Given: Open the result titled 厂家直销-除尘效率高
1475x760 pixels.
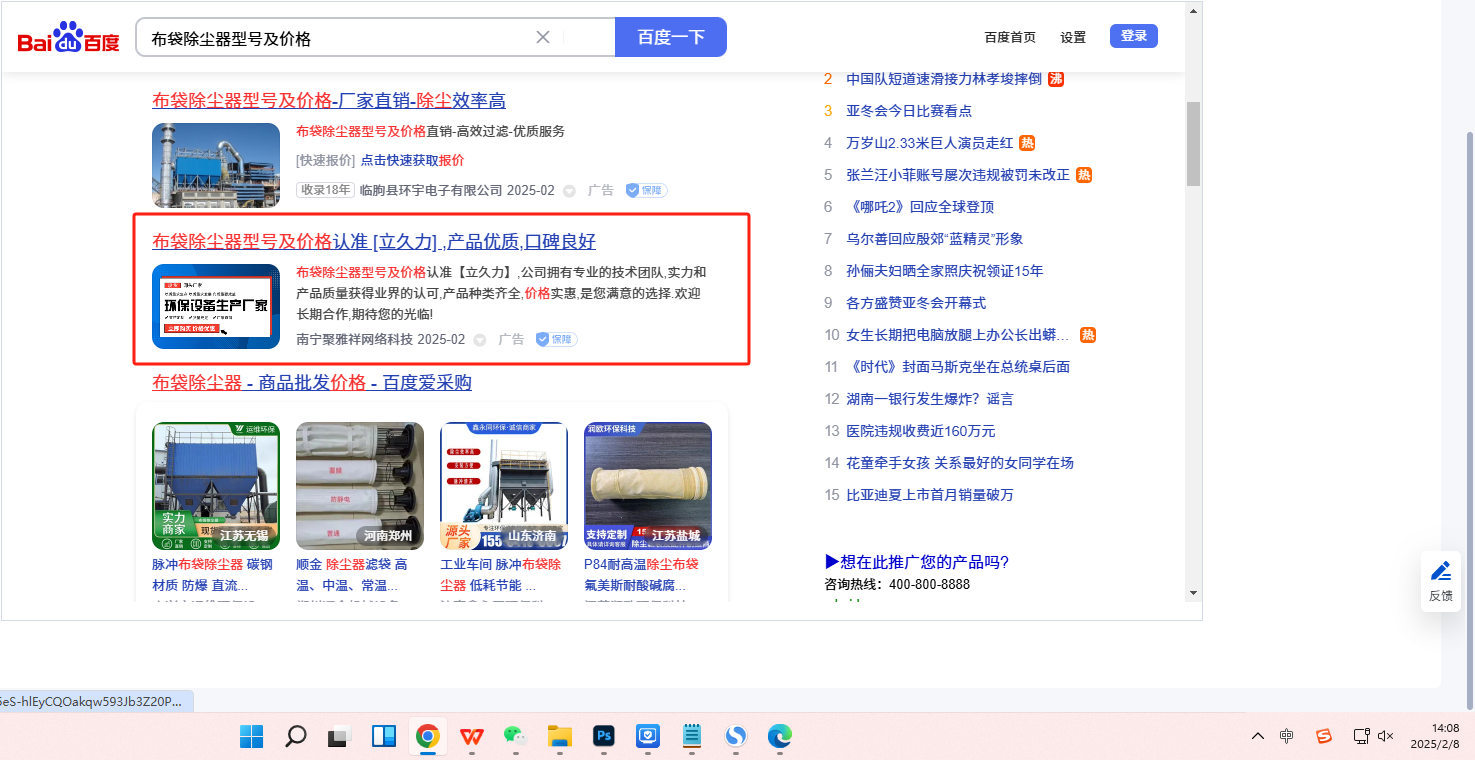Looking at the screenshot, I should [329, 101].
